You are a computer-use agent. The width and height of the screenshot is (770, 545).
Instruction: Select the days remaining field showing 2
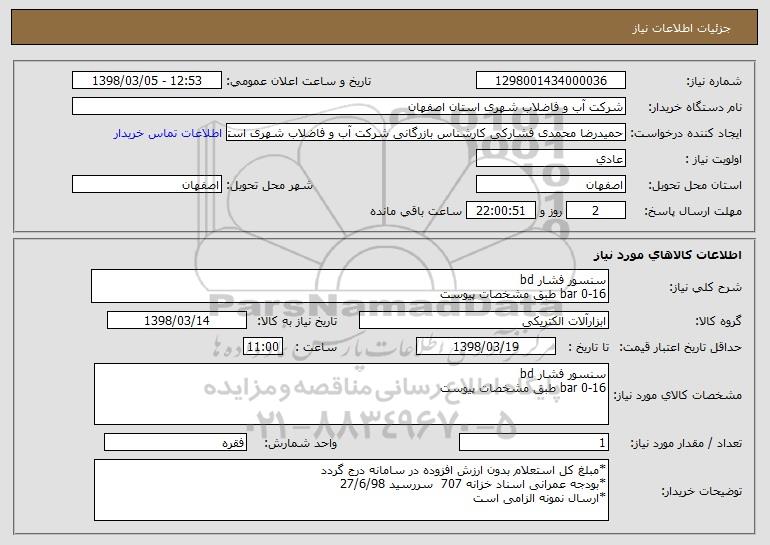596,210
